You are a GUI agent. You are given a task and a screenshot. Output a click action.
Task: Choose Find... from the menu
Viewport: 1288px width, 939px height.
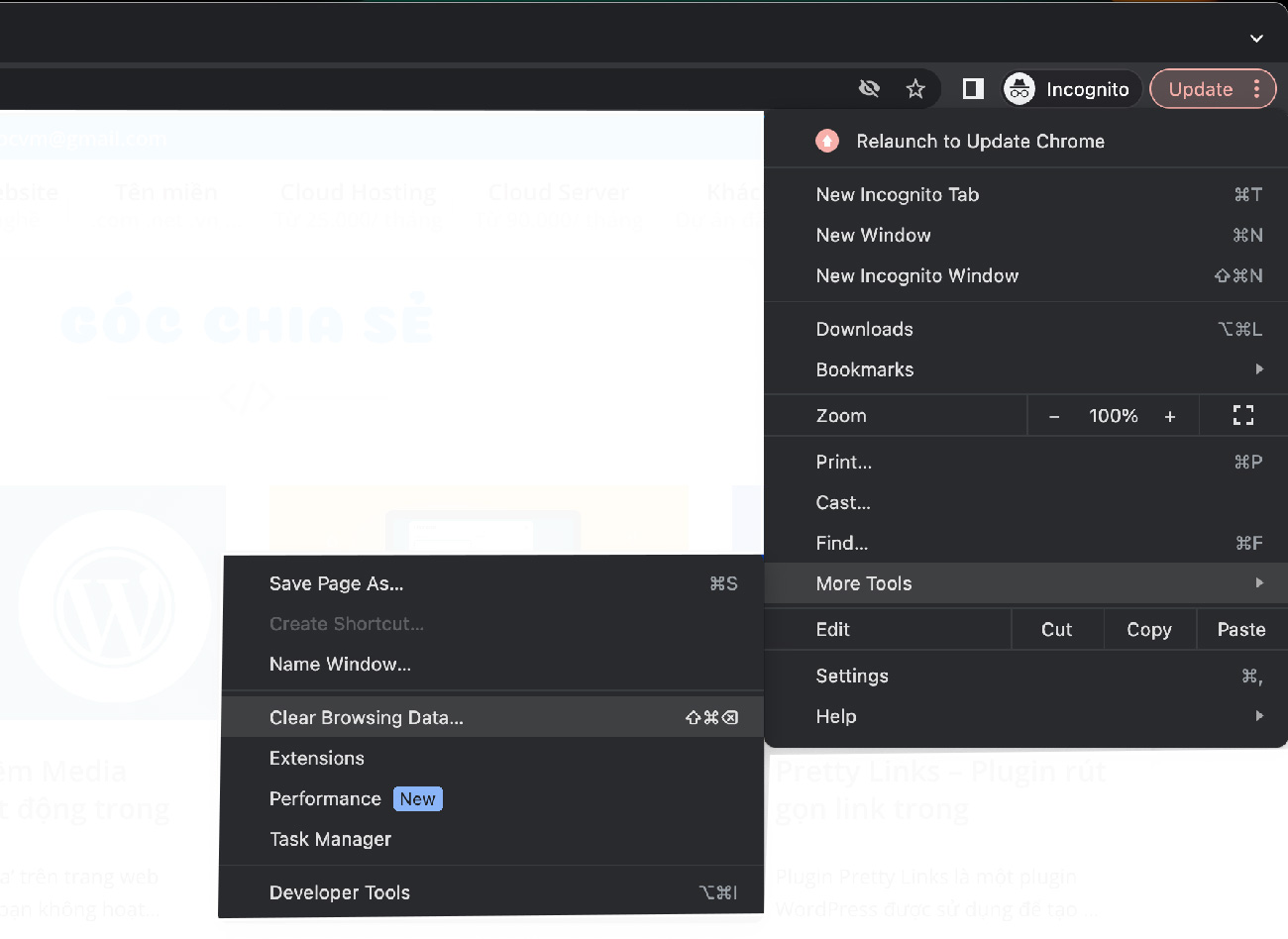(x=1026, y=543)
